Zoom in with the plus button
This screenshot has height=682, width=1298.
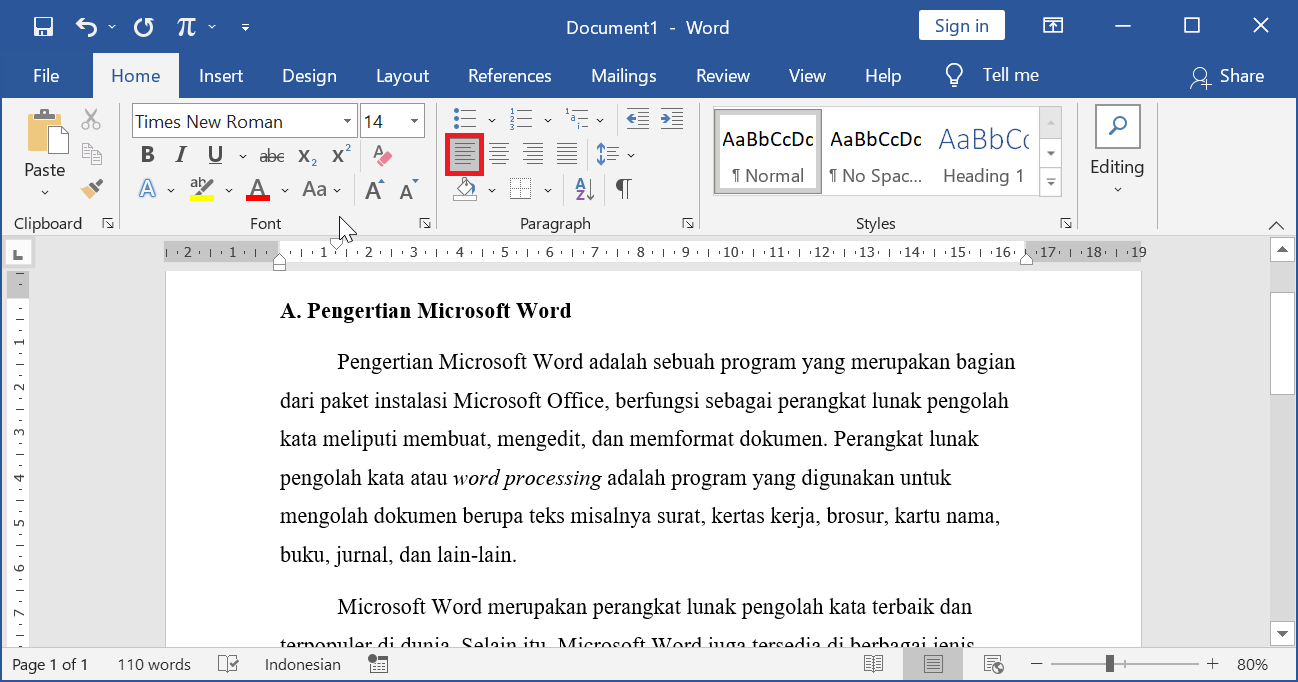[x=1212, y=664]
